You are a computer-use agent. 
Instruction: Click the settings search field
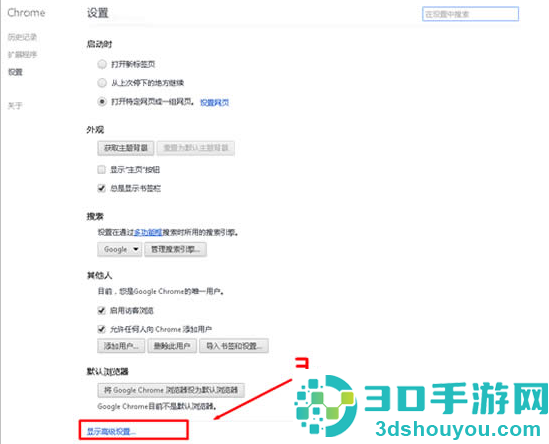tap(470, 14)
